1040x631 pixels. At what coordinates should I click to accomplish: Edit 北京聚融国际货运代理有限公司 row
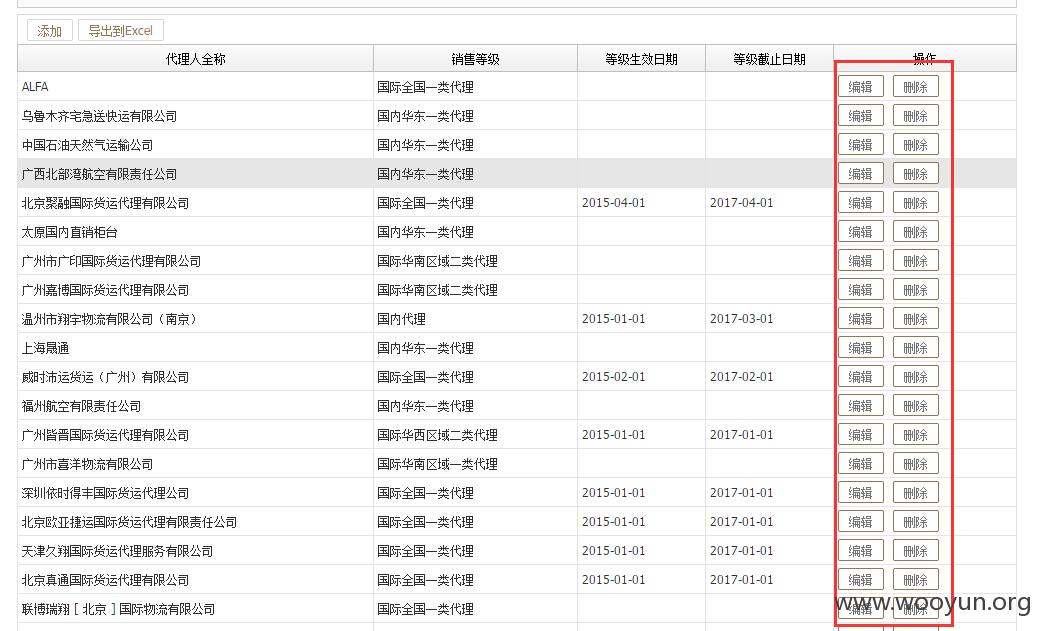click(x=860, y=203)
